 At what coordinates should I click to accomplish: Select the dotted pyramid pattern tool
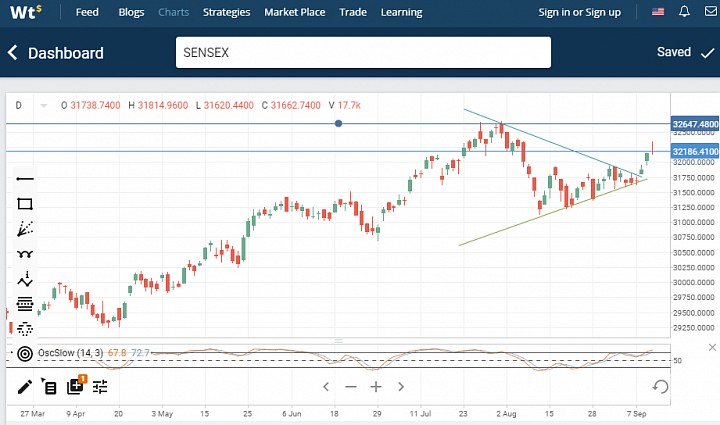[x=25, y=328]
